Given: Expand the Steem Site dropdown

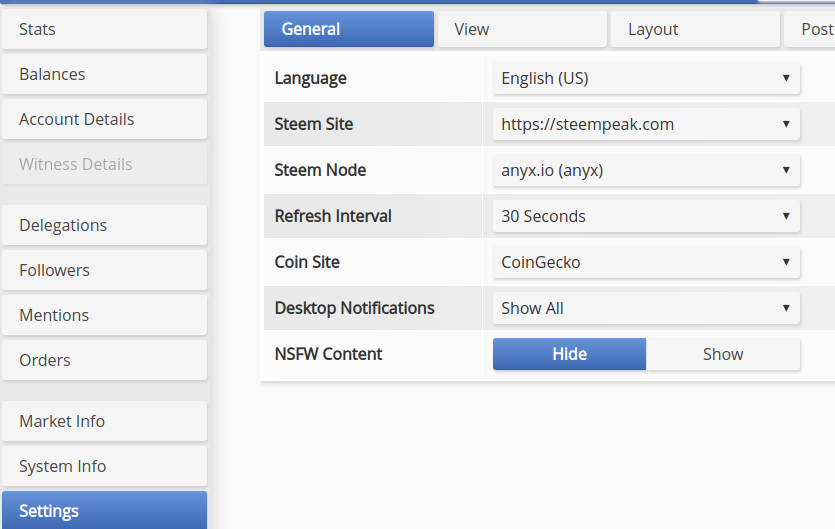Looking at the screenshot, I should coord(646,124).
